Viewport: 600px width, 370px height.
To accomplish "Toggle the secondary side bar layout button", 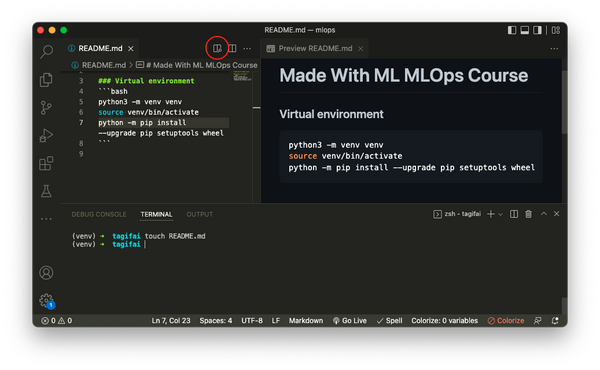I will 537,30.
